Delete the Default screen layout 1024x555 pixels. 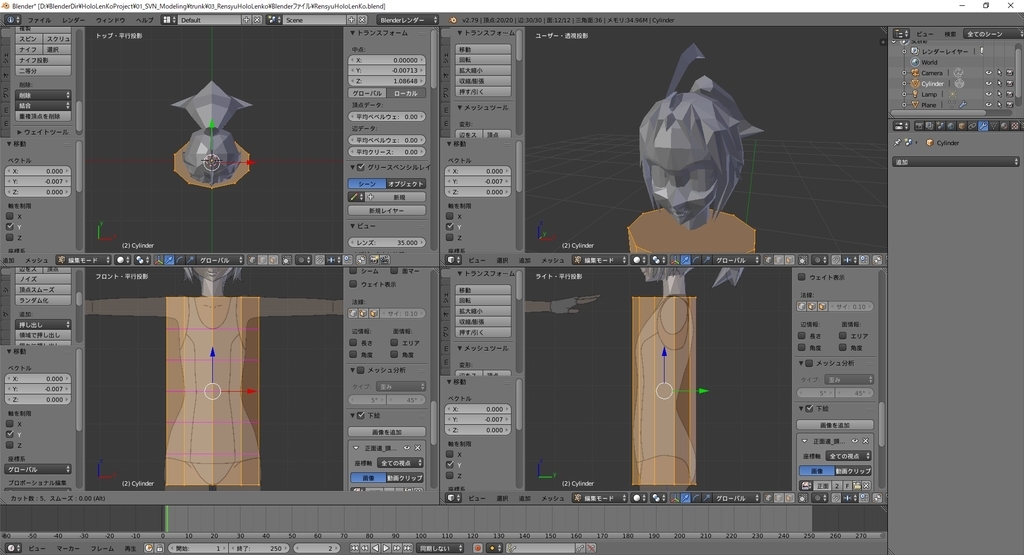point(257,20)
